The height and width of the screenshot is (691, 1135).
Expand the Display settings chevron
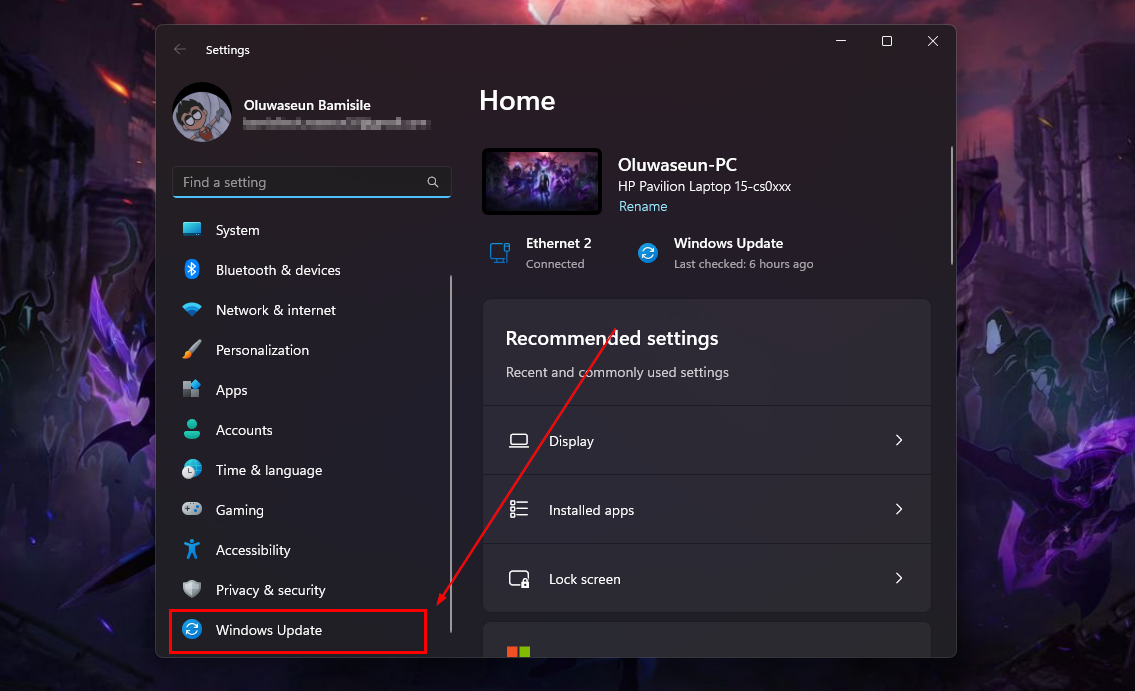(898, 440)
